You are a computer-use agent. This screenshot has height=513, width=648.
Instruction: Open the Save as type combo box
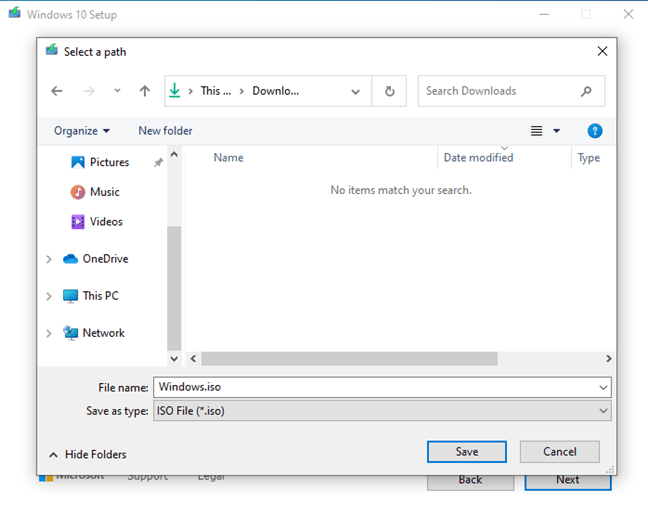382,410
